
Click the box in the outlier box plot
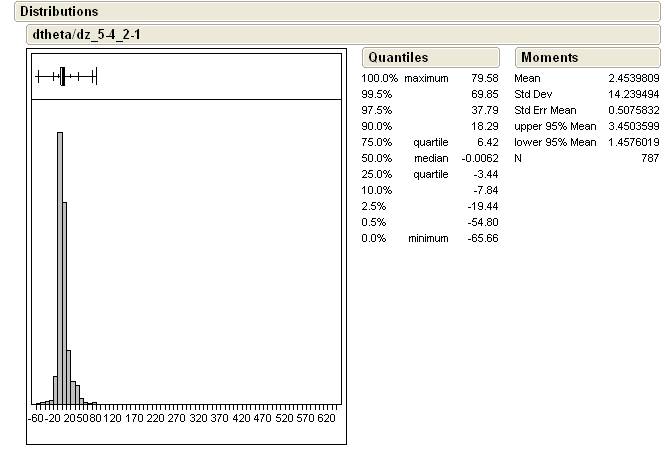(x=62, y=76)
